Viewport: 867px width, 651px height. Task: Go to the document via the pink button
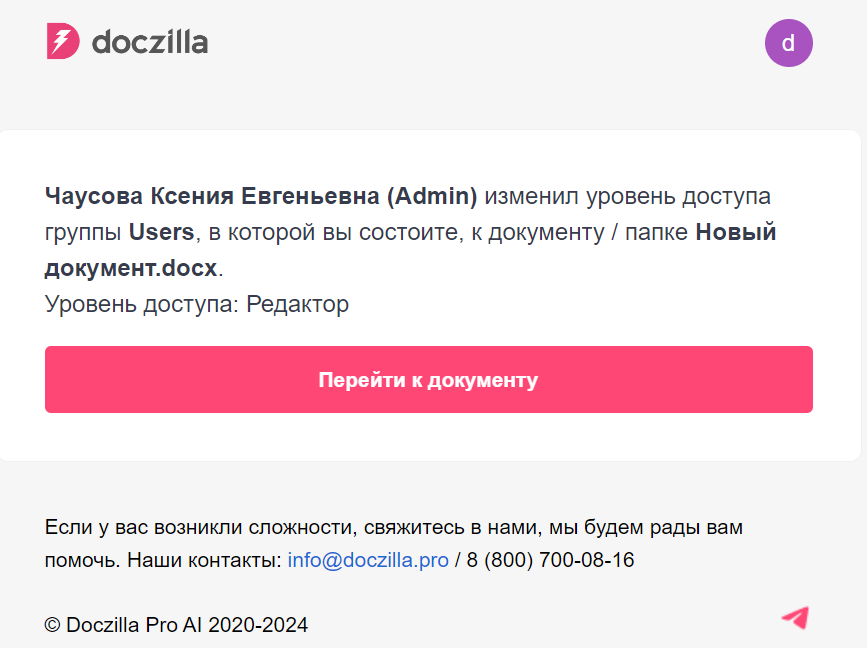click(x=429, y=379)
